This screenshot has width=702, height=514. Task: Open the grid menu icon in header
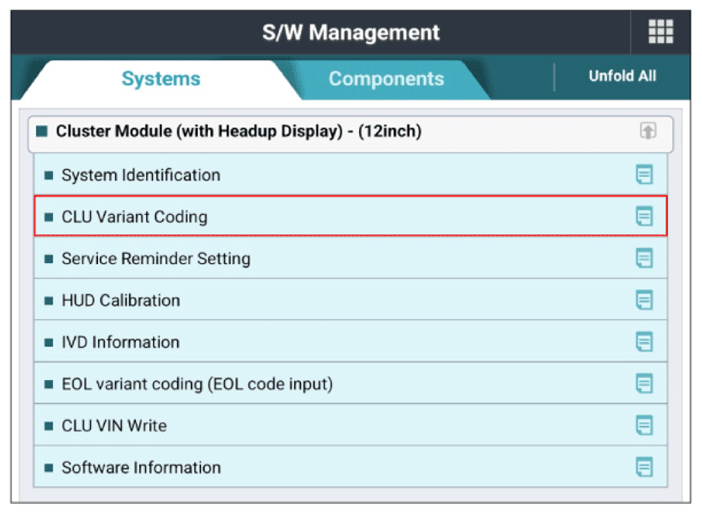(661, 32)
